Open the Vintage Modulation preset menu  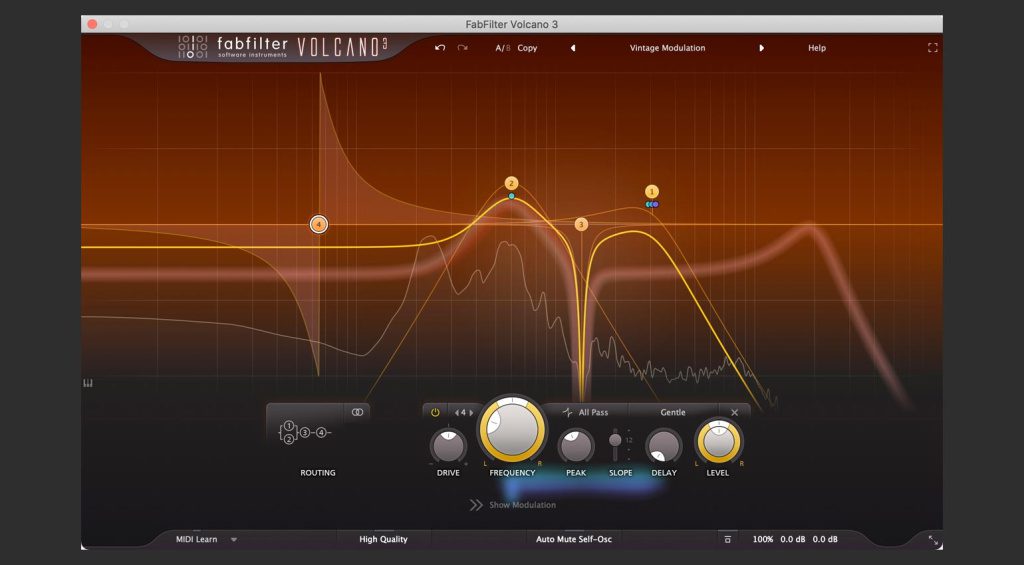click(x=667, y=48)
